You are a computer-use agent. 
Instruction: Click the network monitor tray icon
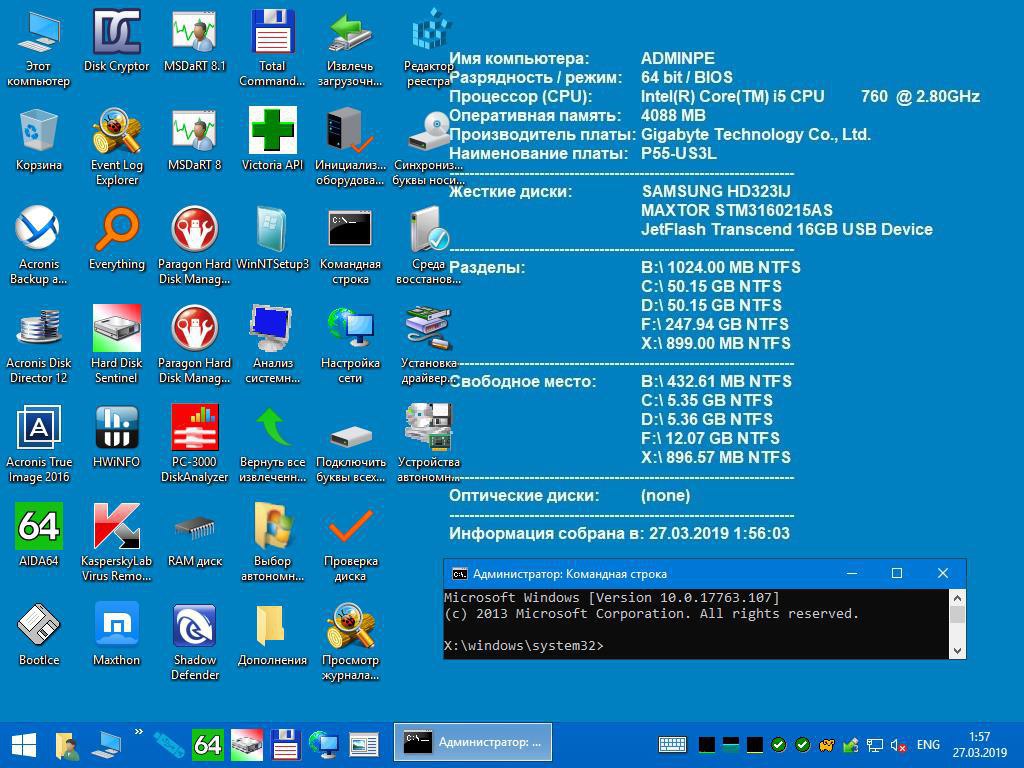point(874,745)
